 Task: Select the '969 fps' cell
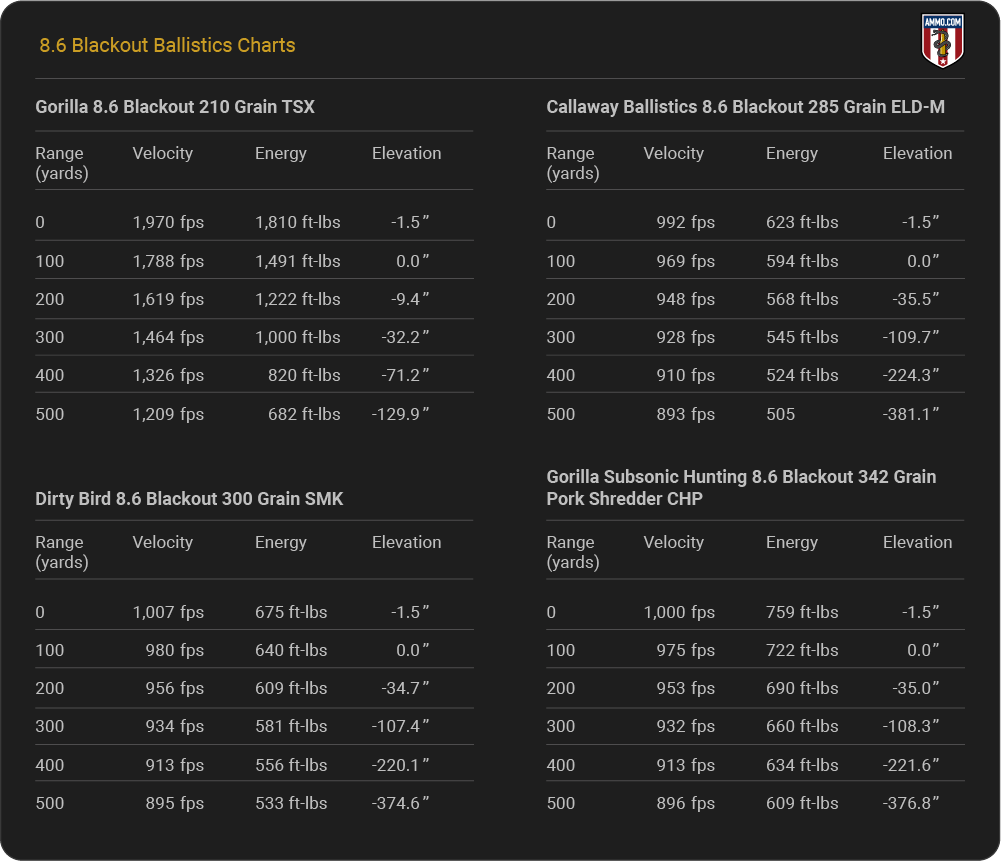(686, 261)
